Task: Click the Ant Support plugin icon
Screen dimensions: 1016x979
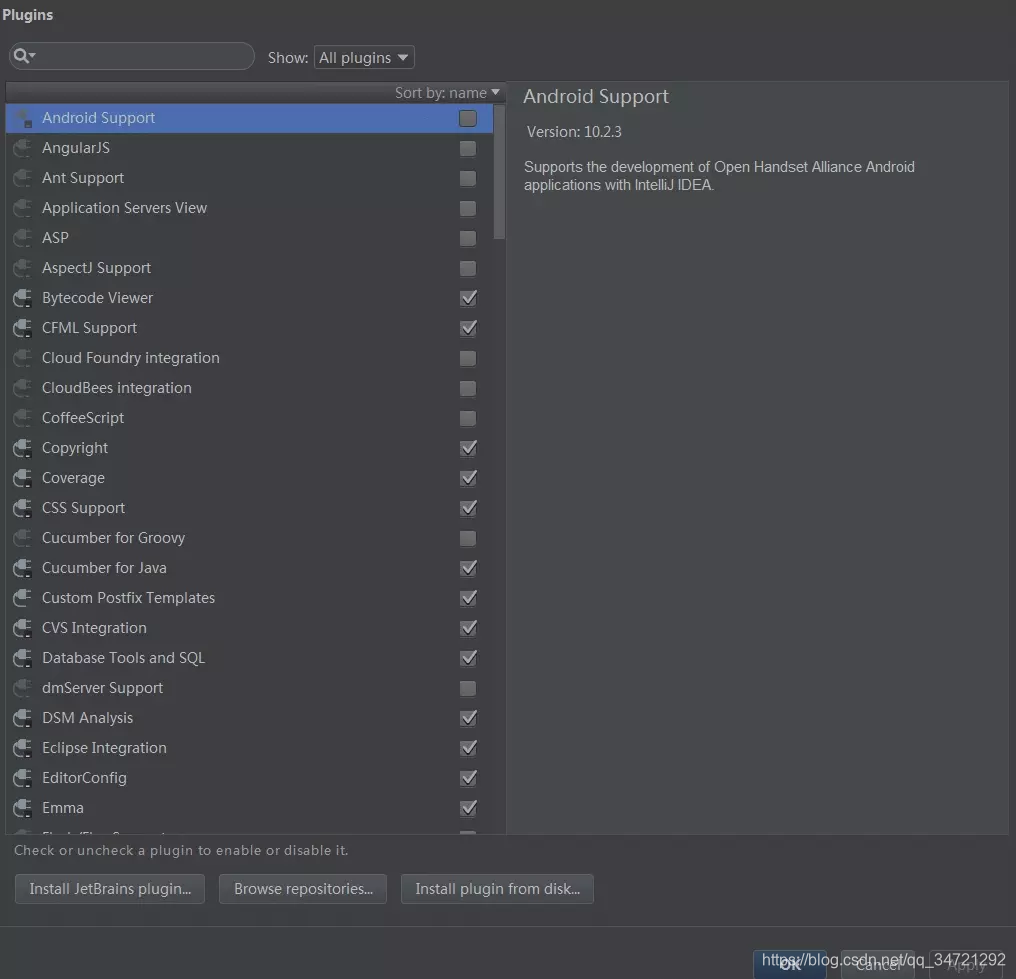Action: pyautogui.click(x=23, y=178)
